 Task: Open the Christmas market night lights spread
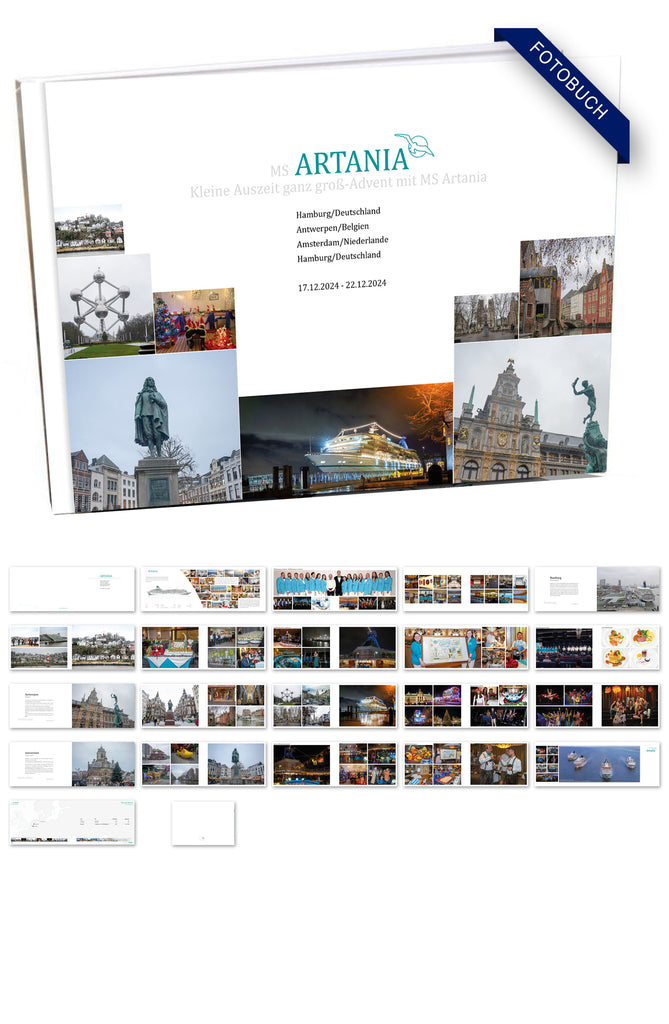pyautogui.click(x=466, y=706)
